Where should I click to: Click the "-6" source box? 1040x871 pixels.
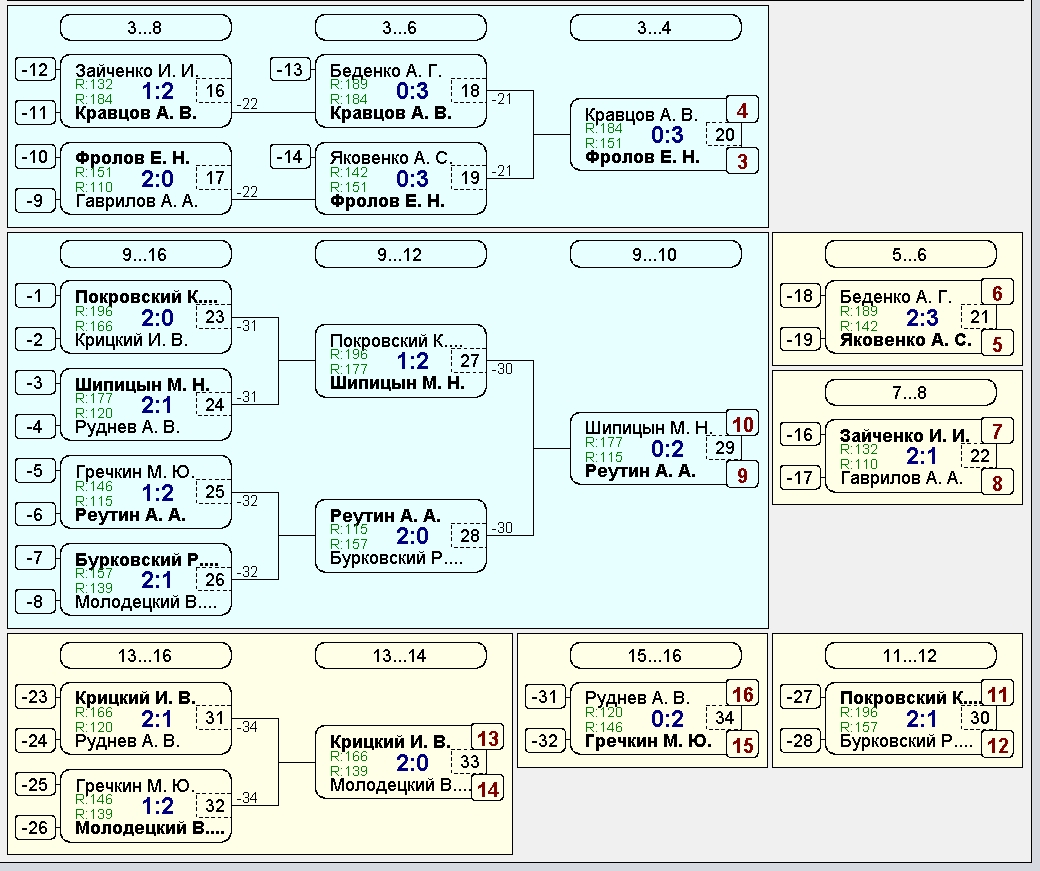click(34, 514)
